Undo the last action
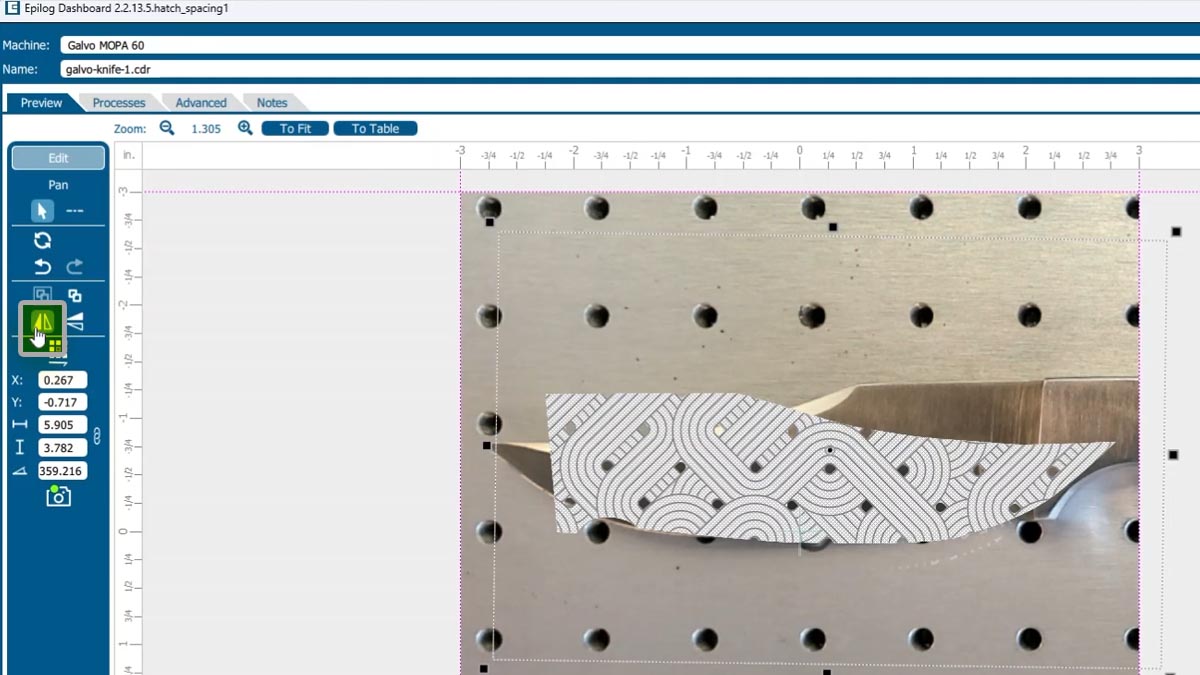The image size is (1200, 675). pyautogui.click(x=42, y=267)
